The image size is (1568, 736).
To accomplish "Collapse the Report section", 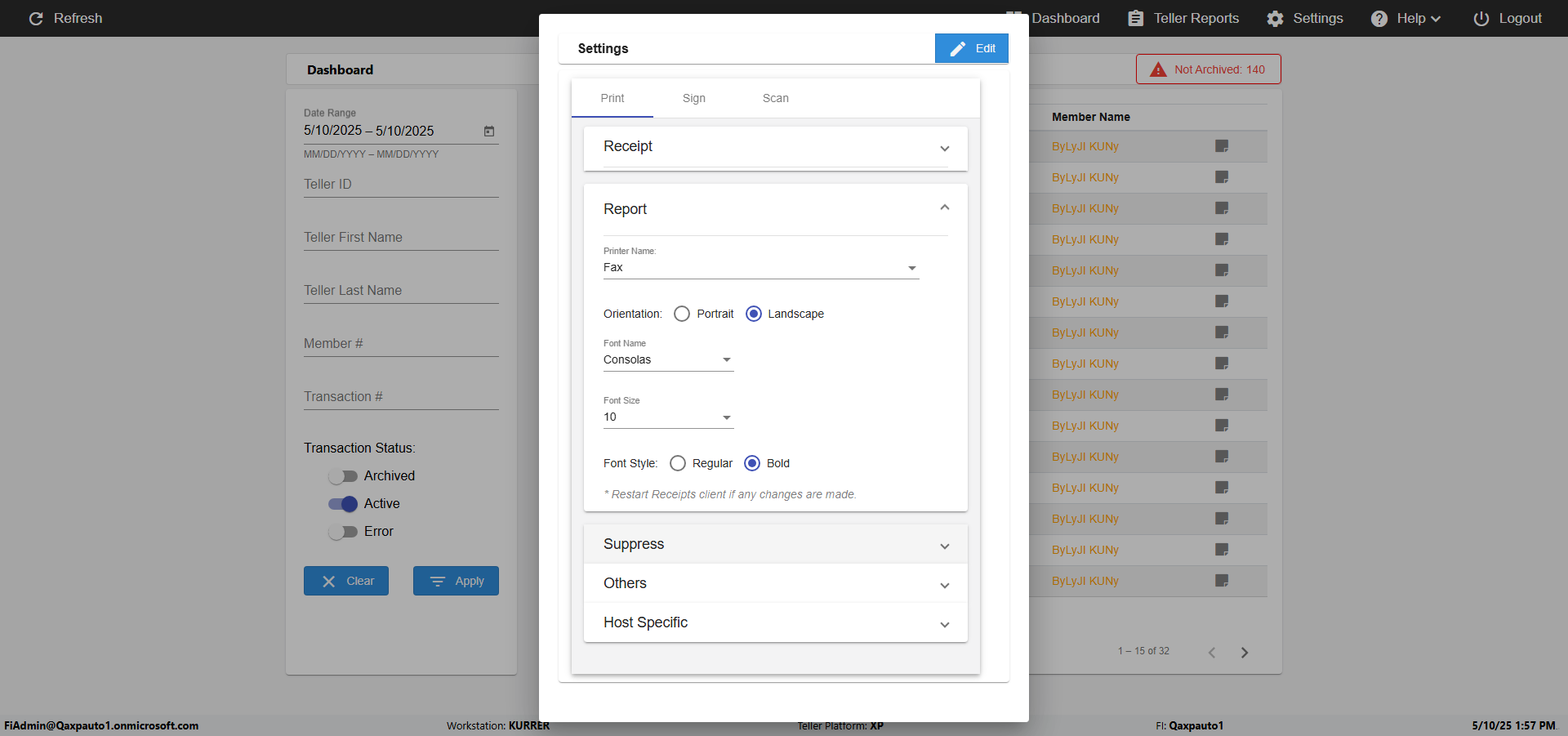I will coord(775,209).
